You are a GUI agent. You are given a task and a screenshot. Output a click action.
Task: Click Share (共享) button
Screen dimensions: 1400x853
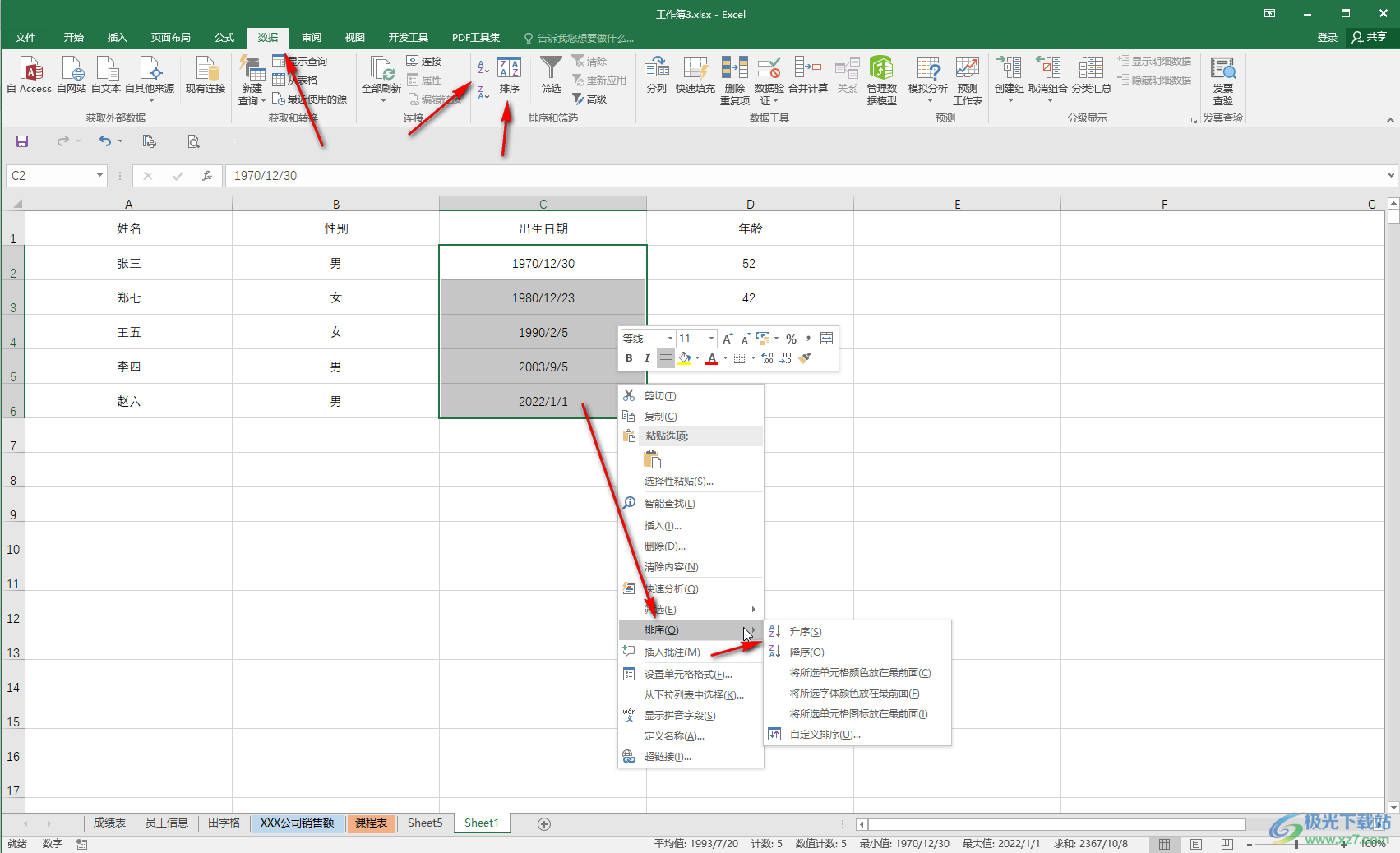click(1370, 37)
